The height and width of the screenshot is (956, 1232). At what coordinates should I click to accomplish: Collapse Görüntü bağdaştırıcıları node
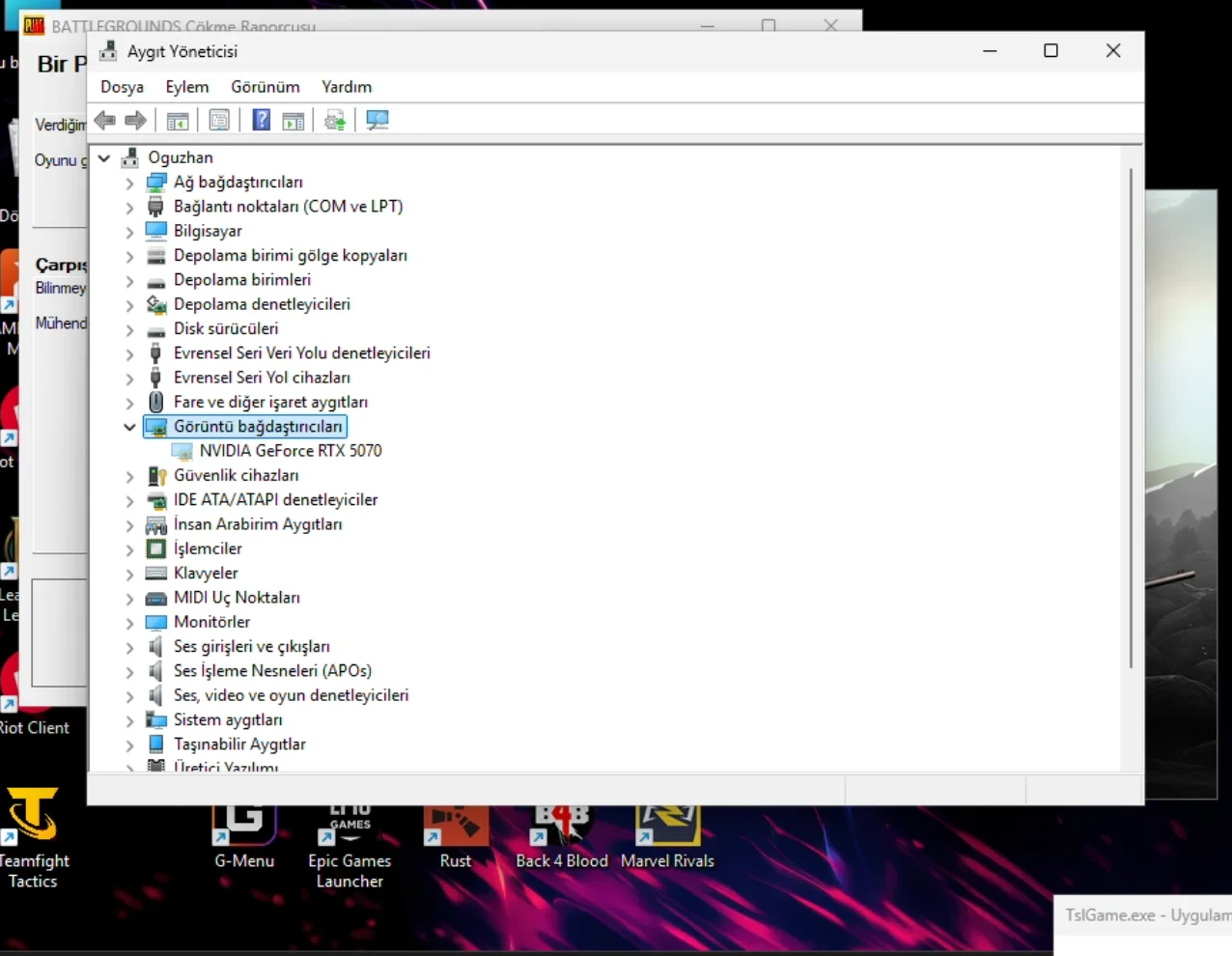(129, 427)
